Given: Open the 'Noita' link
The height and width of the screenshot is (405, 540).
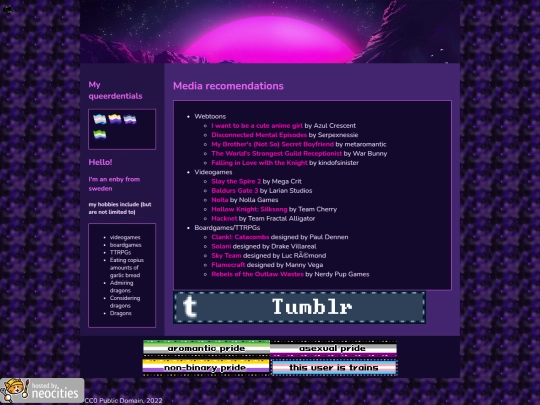Looking at the screenshot, I should (220, 200).
